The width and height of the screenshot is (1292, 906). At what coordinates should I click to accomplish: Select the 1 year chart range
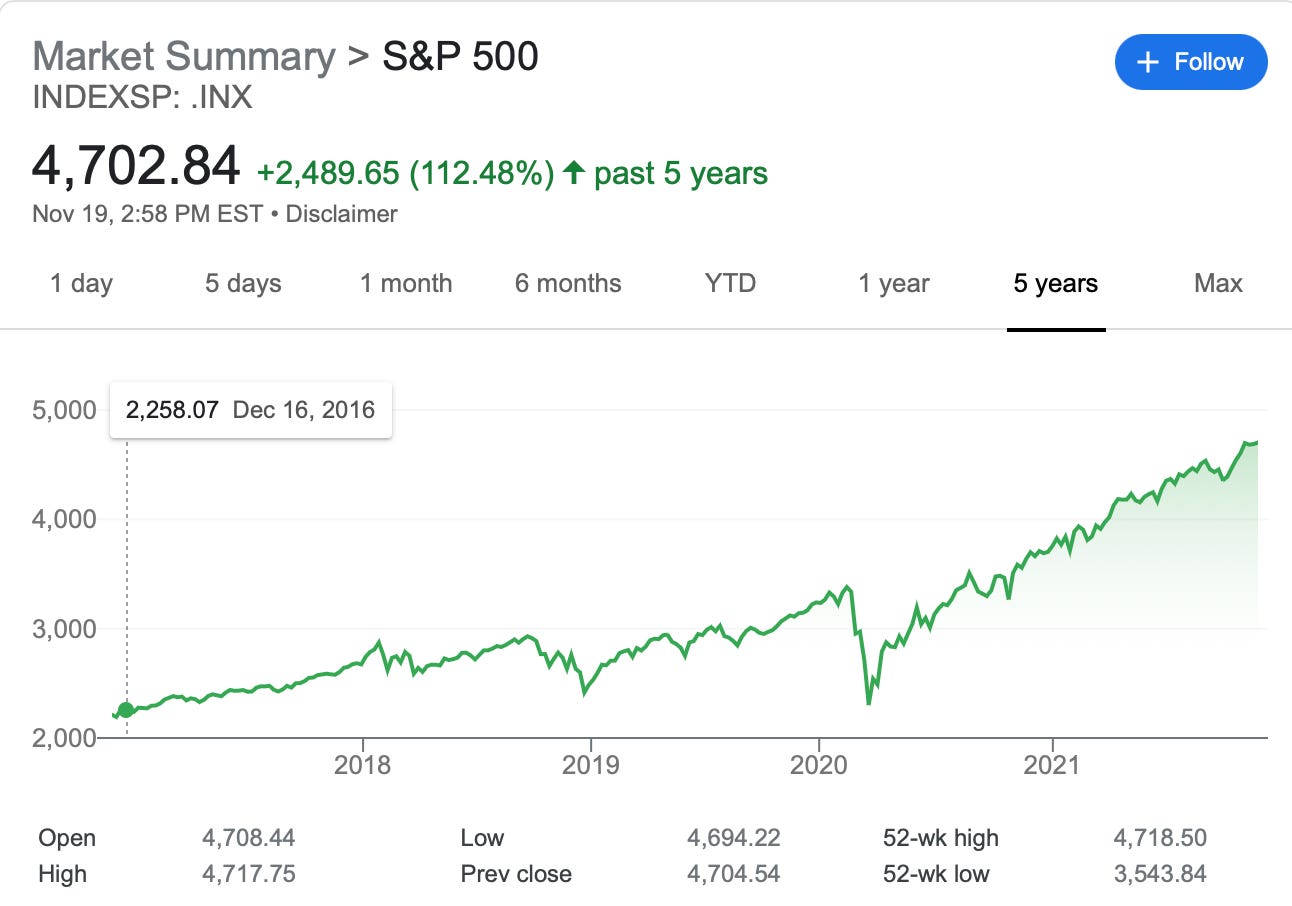pyautogui.click(x=892, y=283)
